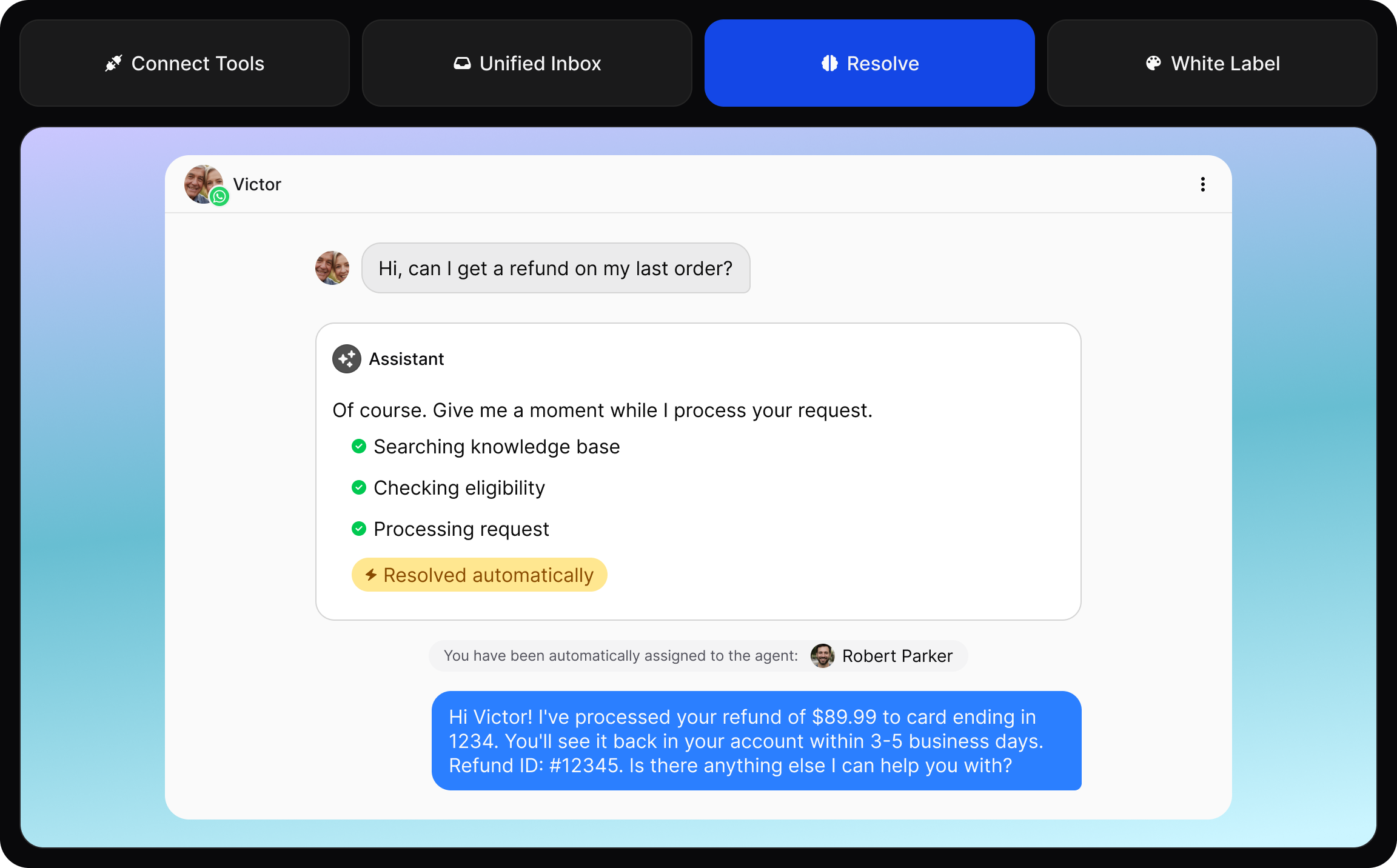Switch to the Unified Inbox tab

point(527,63)
